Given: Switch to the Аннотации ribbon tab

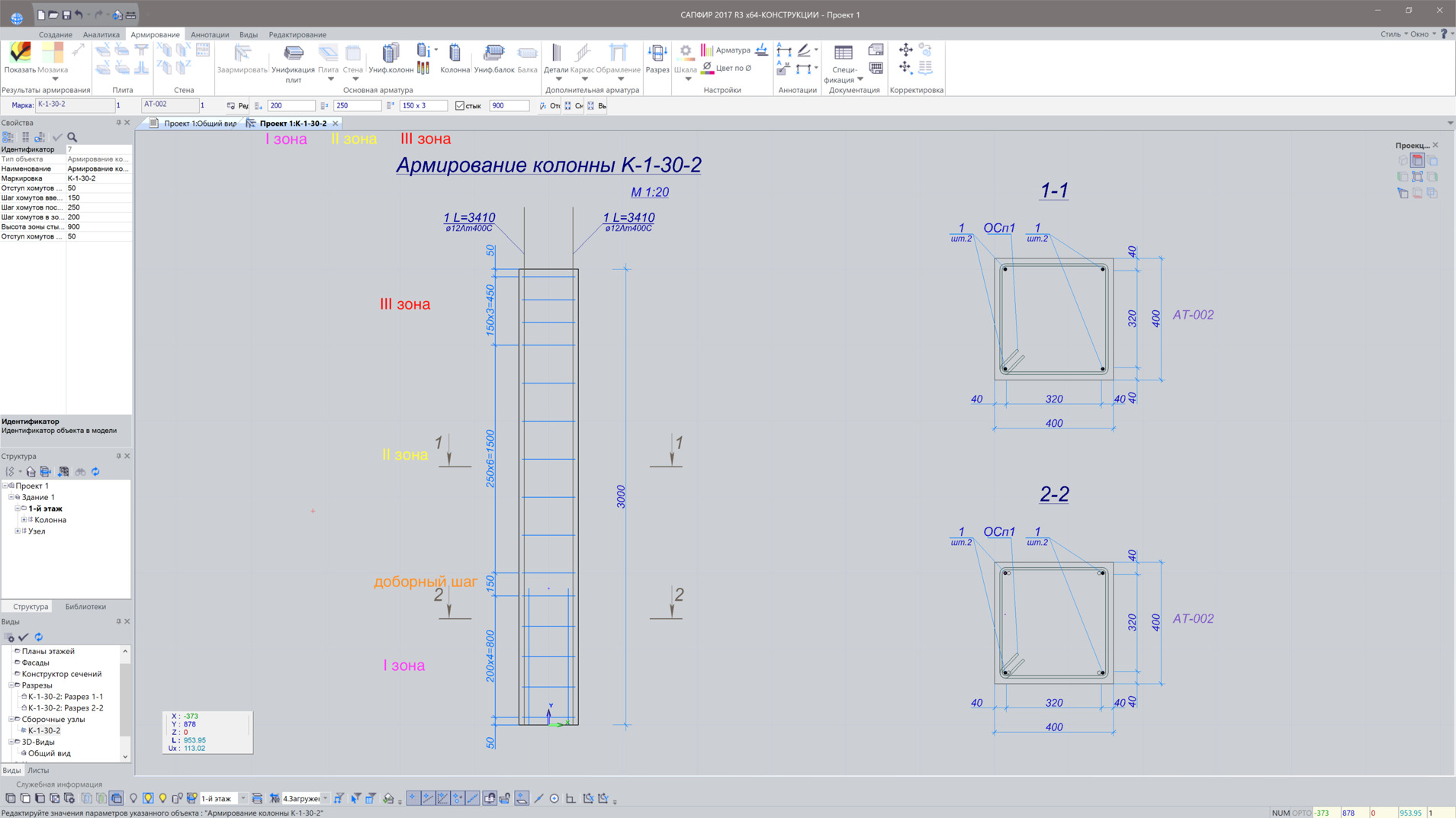Looking at the screenshot, I should 209,34.
